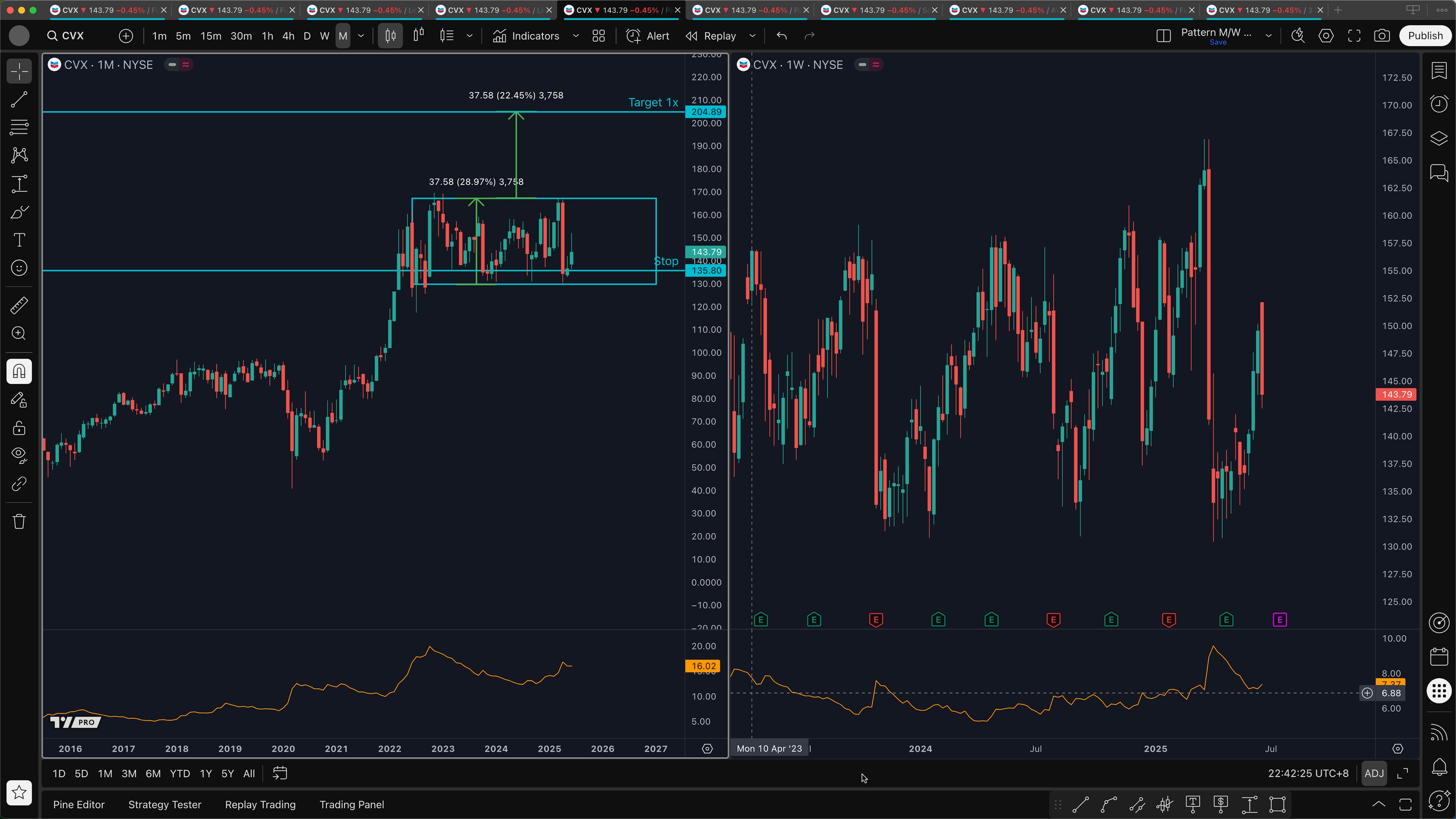Click the drawings sync link icon
1456x819 pixels.
[x=19, y=484]
